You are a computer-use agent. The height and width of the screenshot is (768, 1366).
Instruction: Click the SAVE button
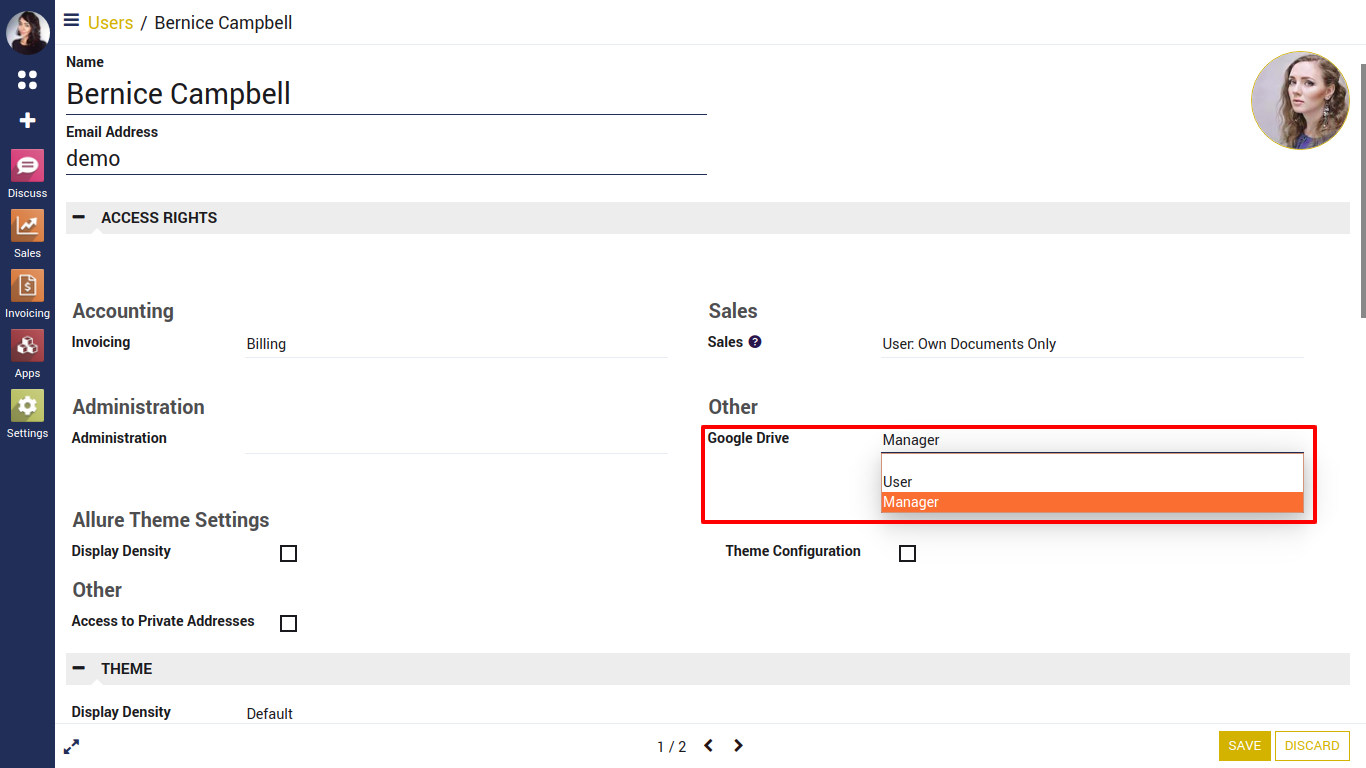[1244, 746]
